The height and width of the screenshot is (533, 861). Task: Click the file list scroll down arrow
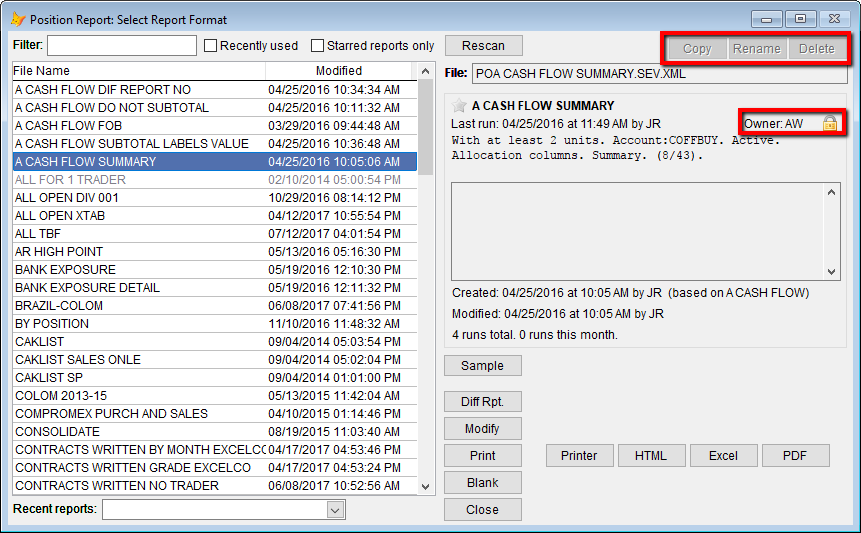[425, 486]
